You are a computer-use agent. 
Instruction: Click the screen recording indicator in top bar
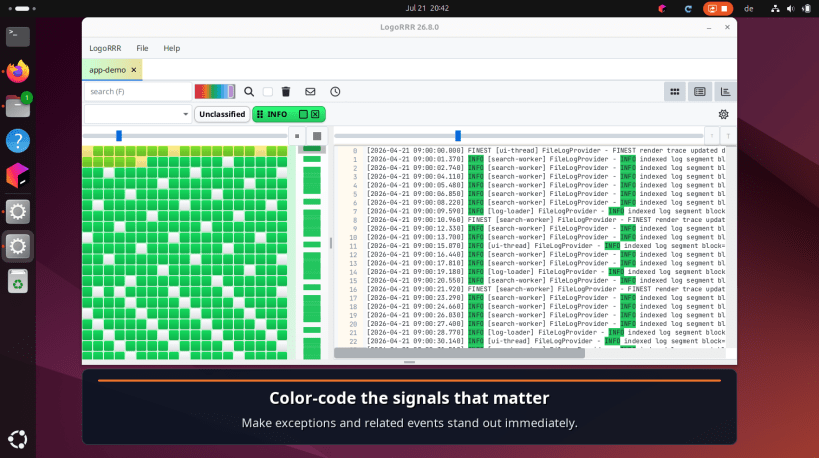(718, 8)
